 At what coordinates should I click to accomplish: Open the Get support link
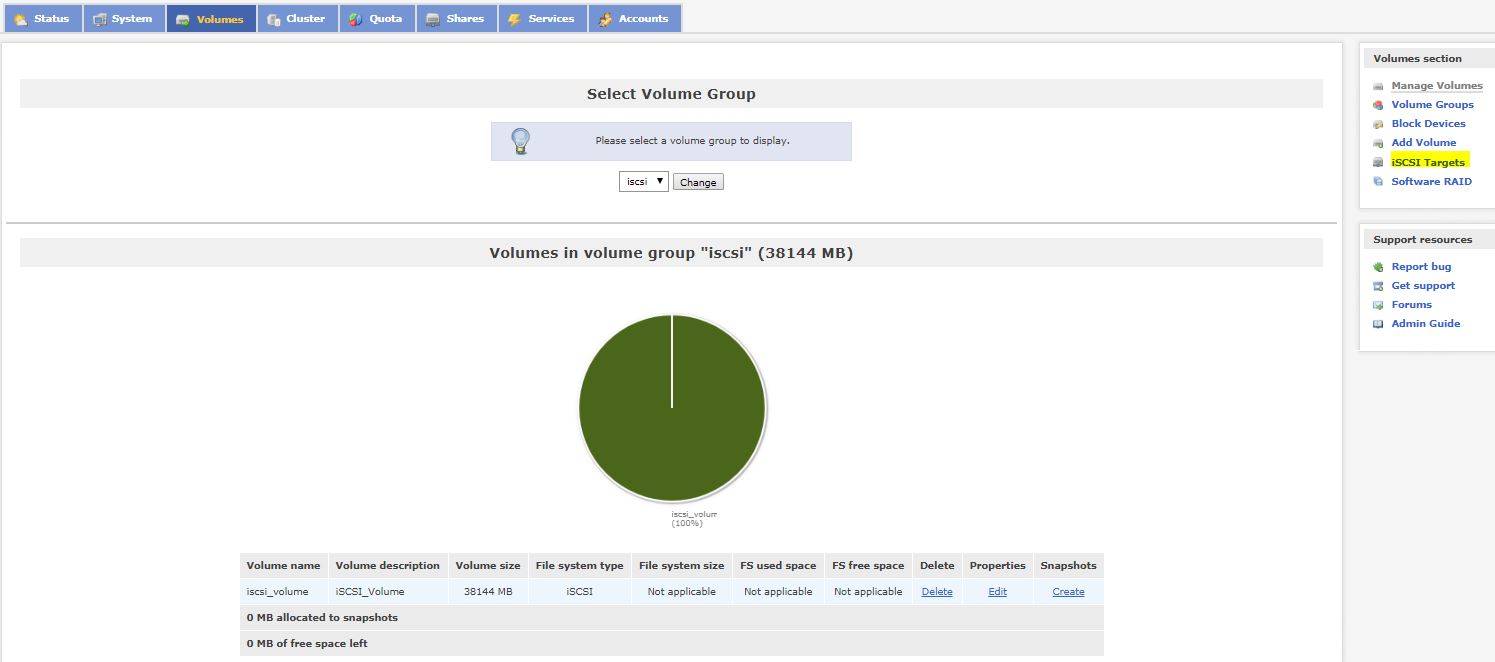(x=1423, y=286)
